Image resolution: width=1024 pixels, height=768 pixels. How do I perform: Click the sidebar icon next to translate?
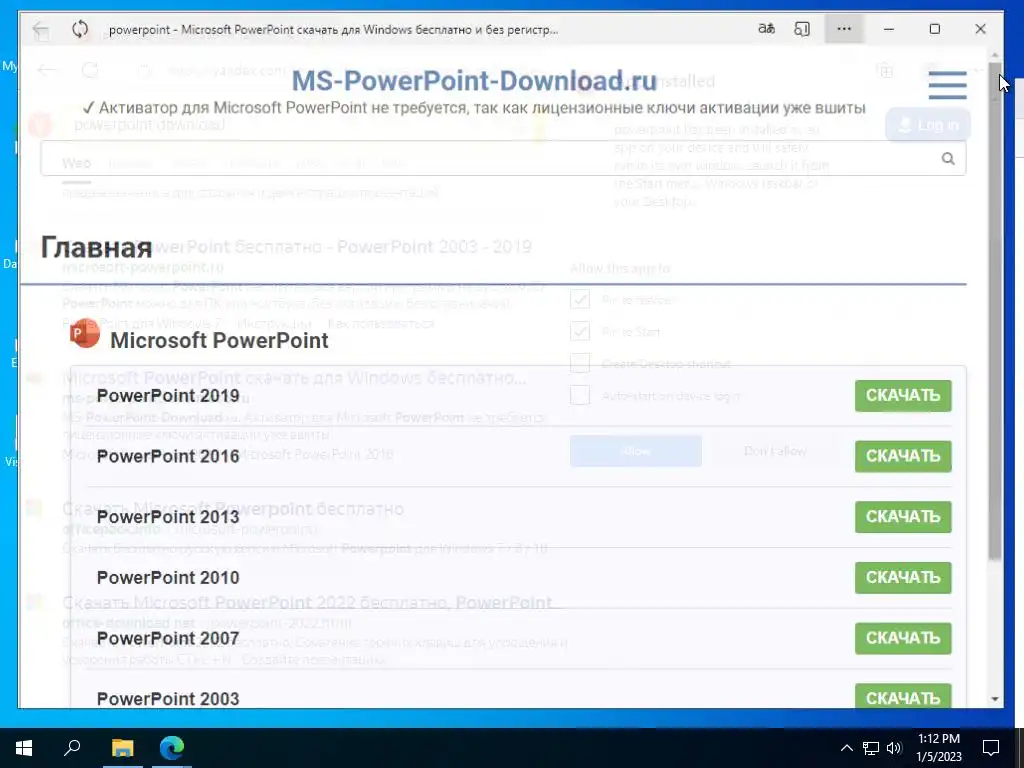(802, 29)
